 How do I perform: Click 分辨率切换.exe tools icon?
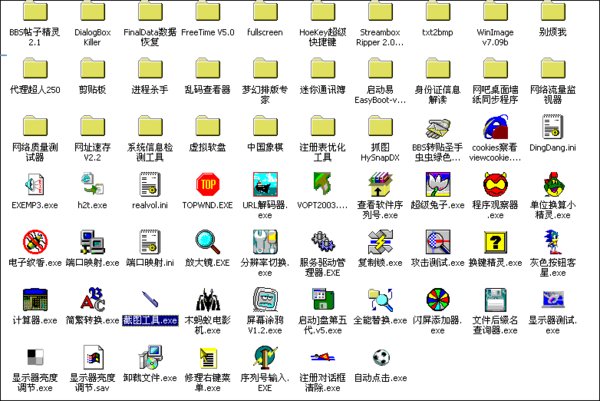265,242
